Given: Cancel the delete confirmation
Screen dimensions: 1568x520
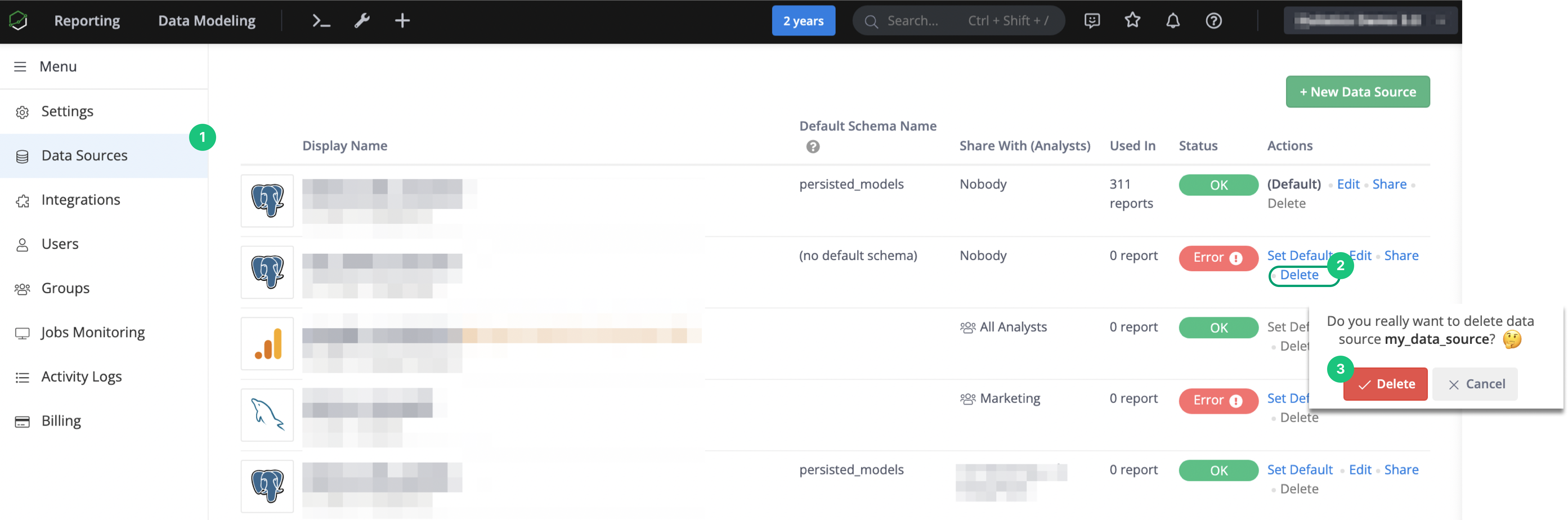Looking at the screenshot, I should coord(1475,384).
